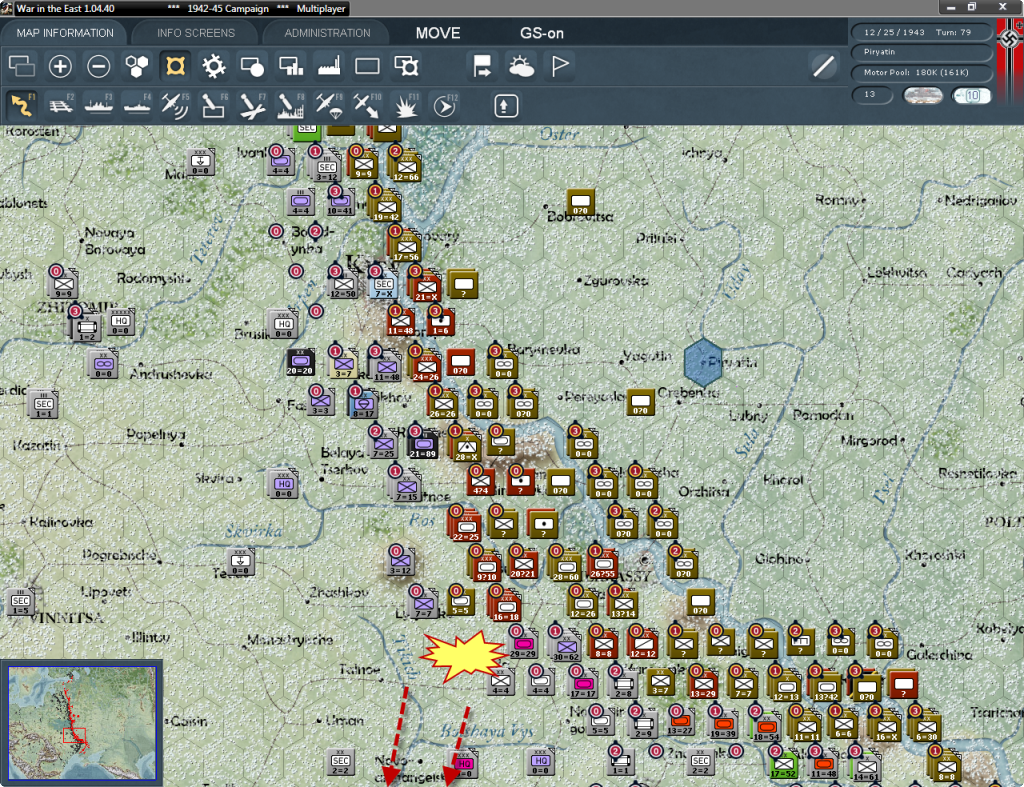Click the MOVE mode label

438,33
